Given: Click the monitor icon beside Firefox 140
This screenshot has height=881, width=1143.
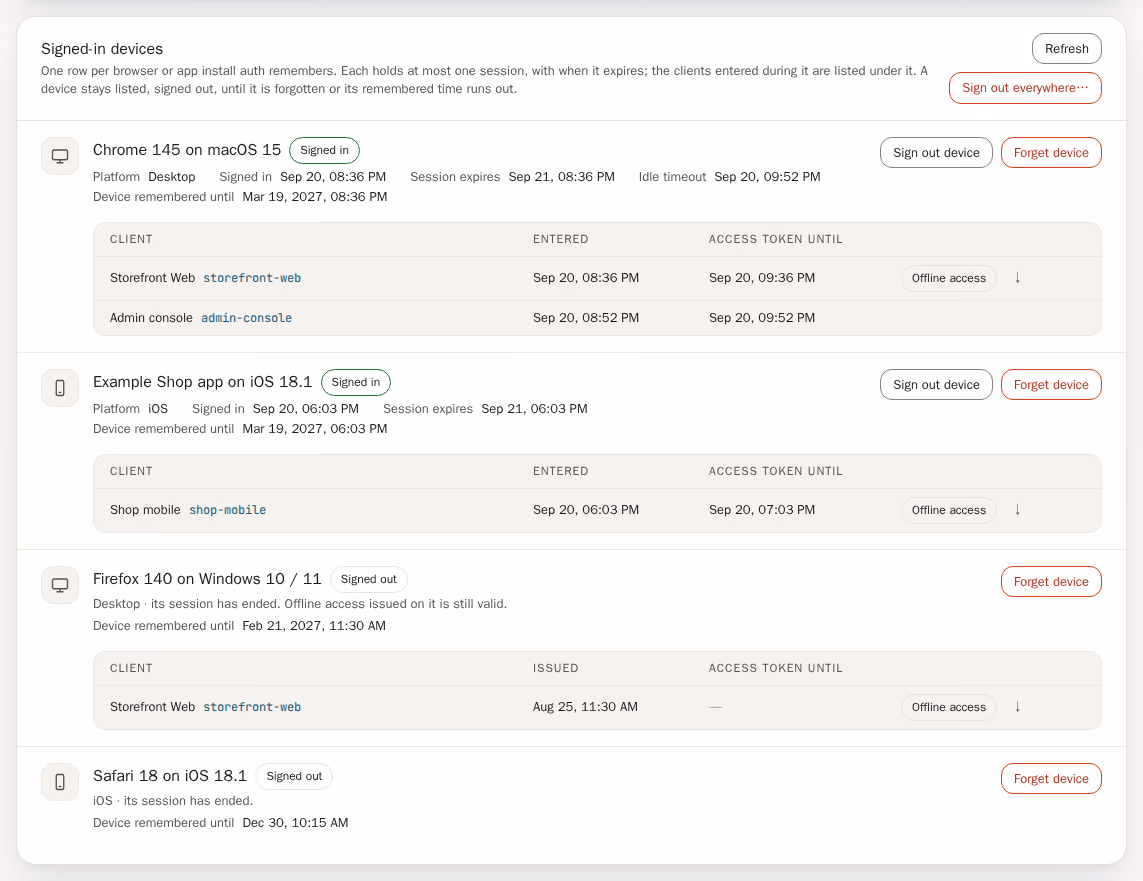Looking at the screenshot, I should click(x=60, y=584).
